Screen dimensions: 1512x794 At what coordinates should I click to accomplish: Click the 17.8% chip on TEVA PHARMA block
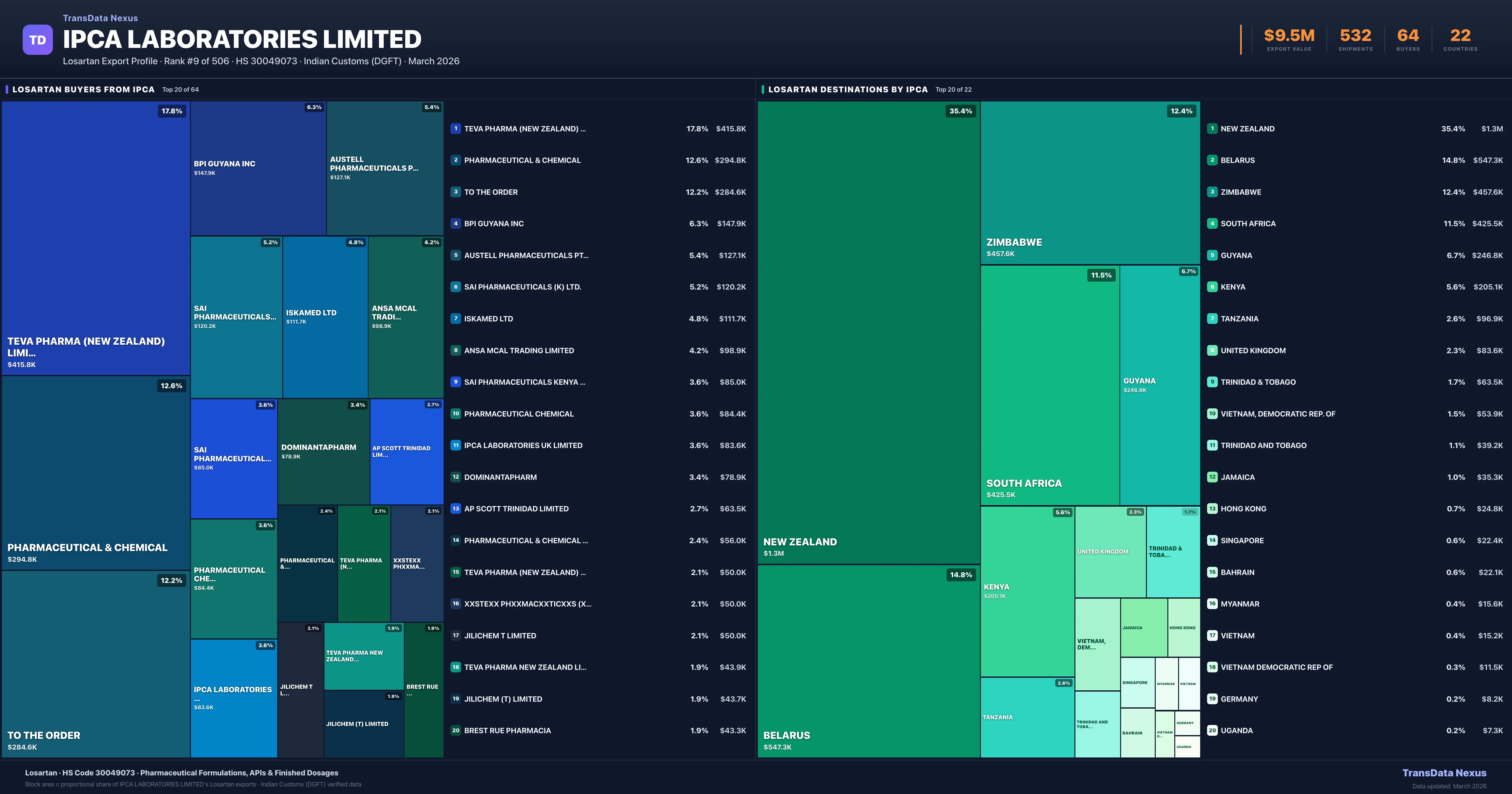[x=171, y=110]
